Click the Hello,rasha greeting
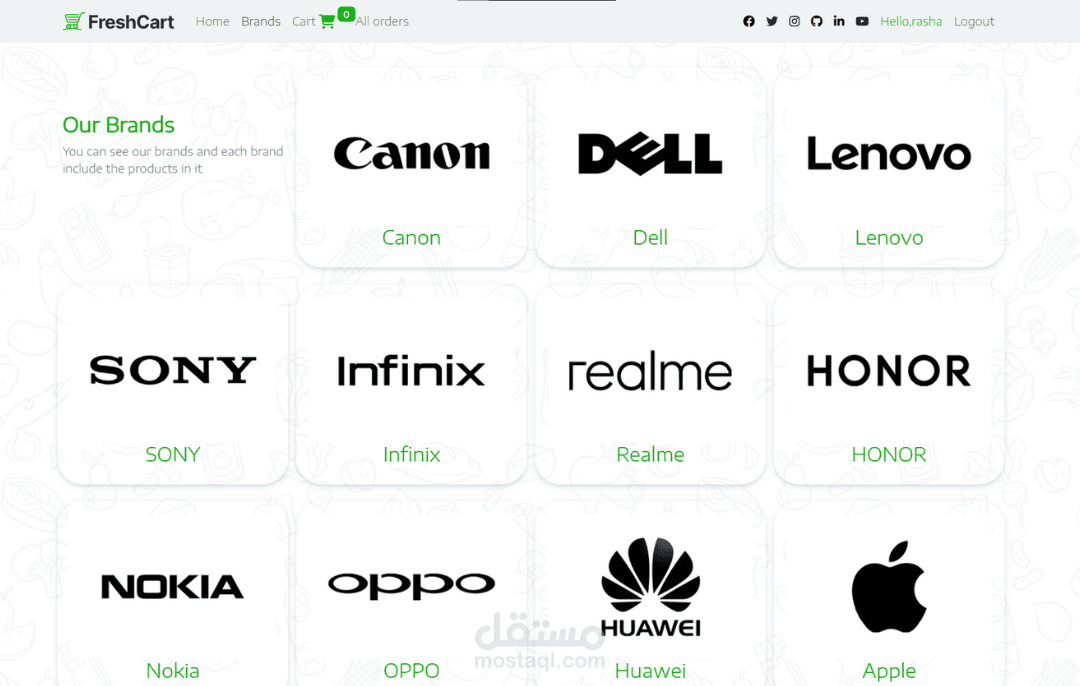The image size is (1080, 686). coord(911,21)
